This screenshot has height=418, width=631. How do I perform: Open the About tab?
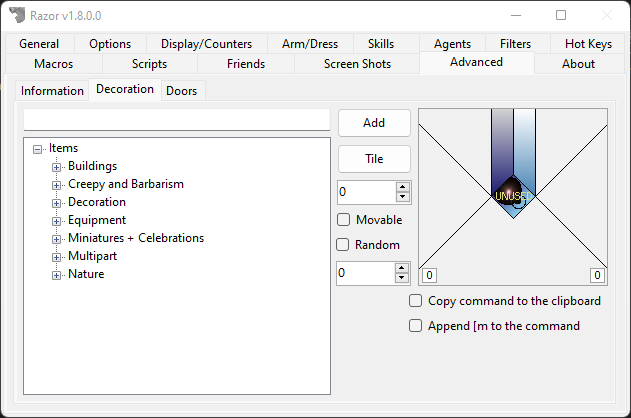coord(578,64)
